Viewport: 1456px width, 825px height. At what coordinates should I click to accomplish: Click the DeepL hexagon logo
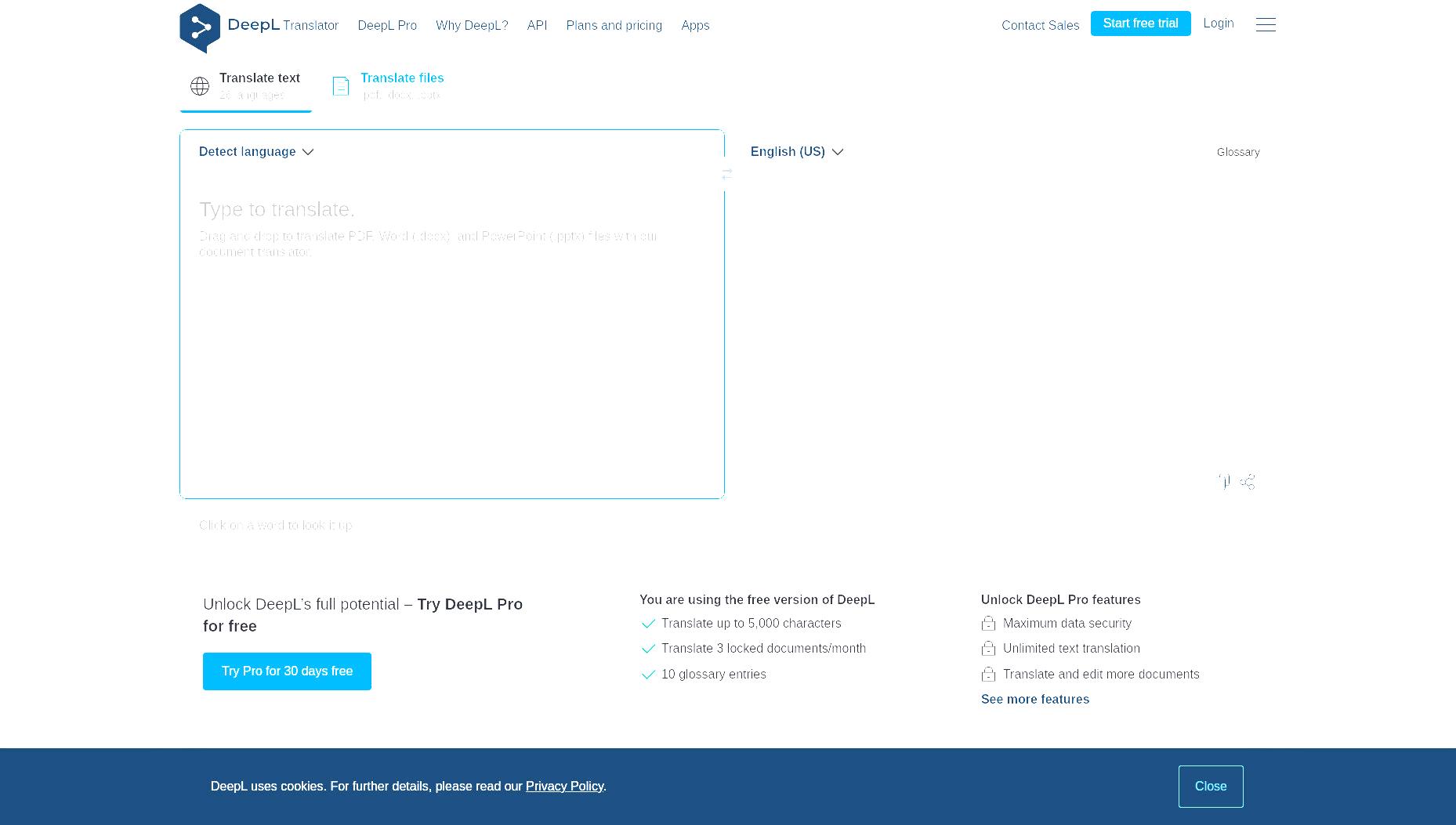(200, 28)
